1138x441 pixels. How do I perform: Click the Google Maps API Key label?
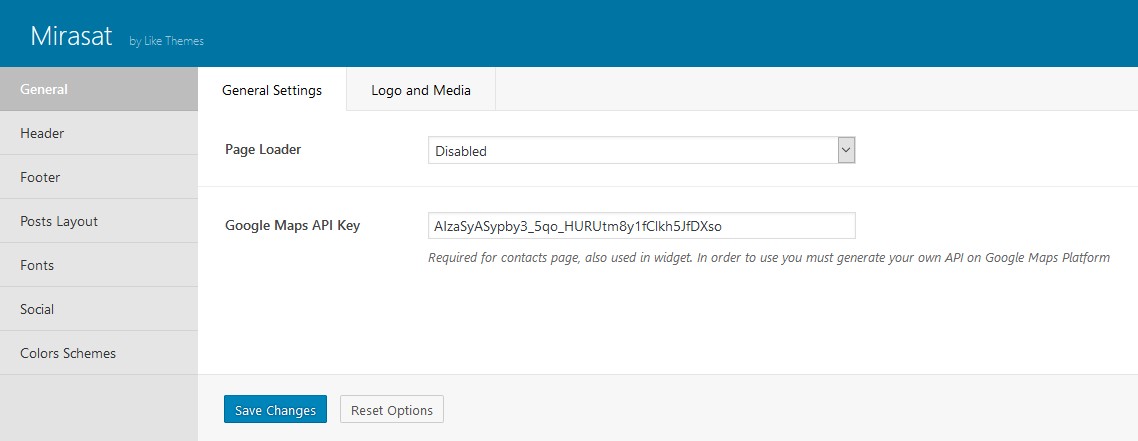[292, 225]
